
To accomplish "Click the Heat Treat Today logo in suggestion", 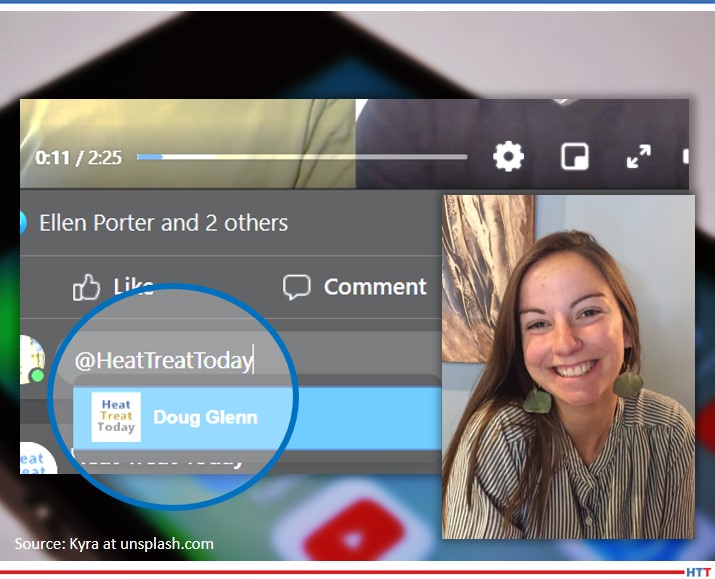I will pyautogui.click(x=115, y=416).
